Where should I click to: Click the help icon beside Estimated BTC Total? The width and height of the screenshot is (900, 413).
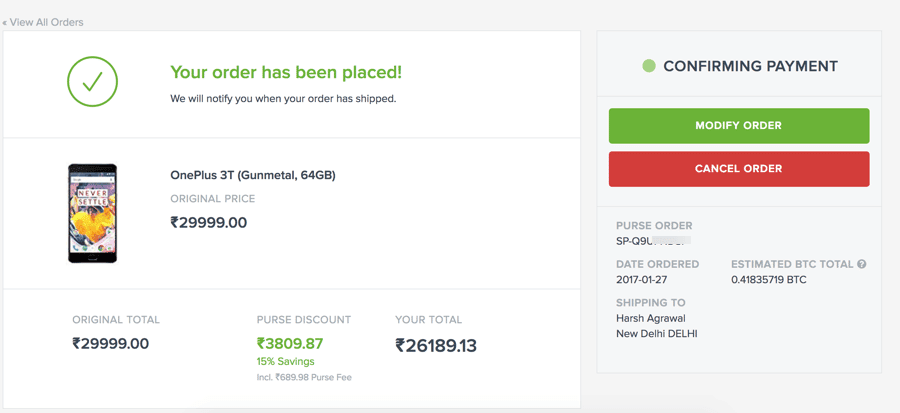tap(861, 264)
